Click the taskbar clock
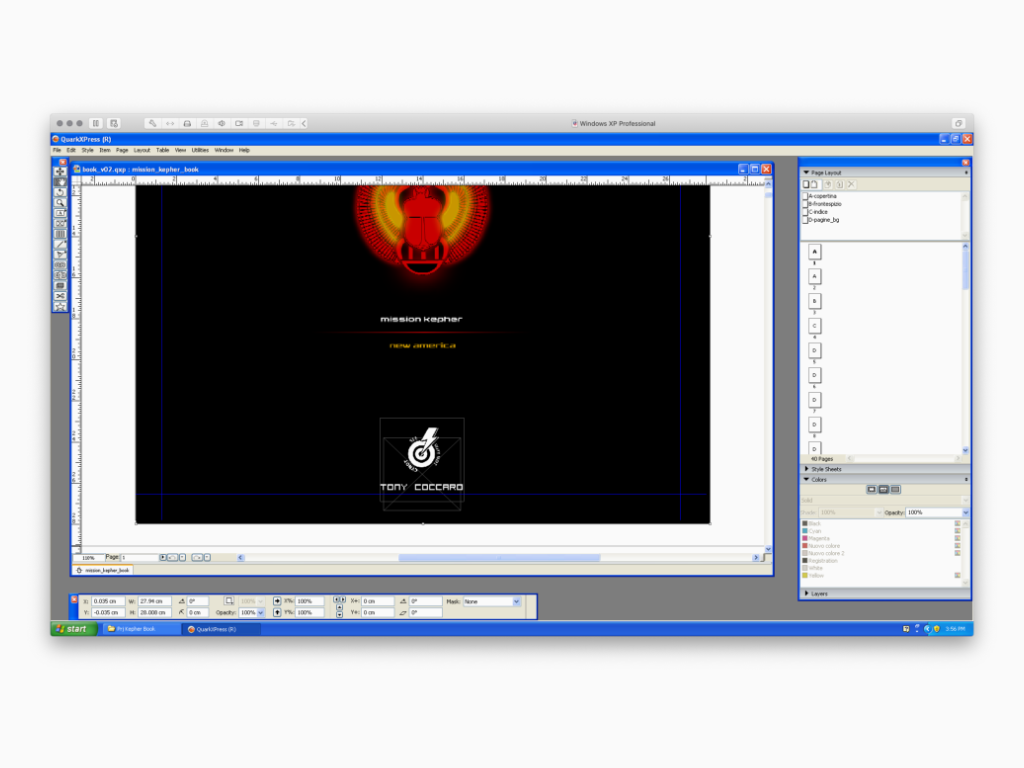 [955, 629]
